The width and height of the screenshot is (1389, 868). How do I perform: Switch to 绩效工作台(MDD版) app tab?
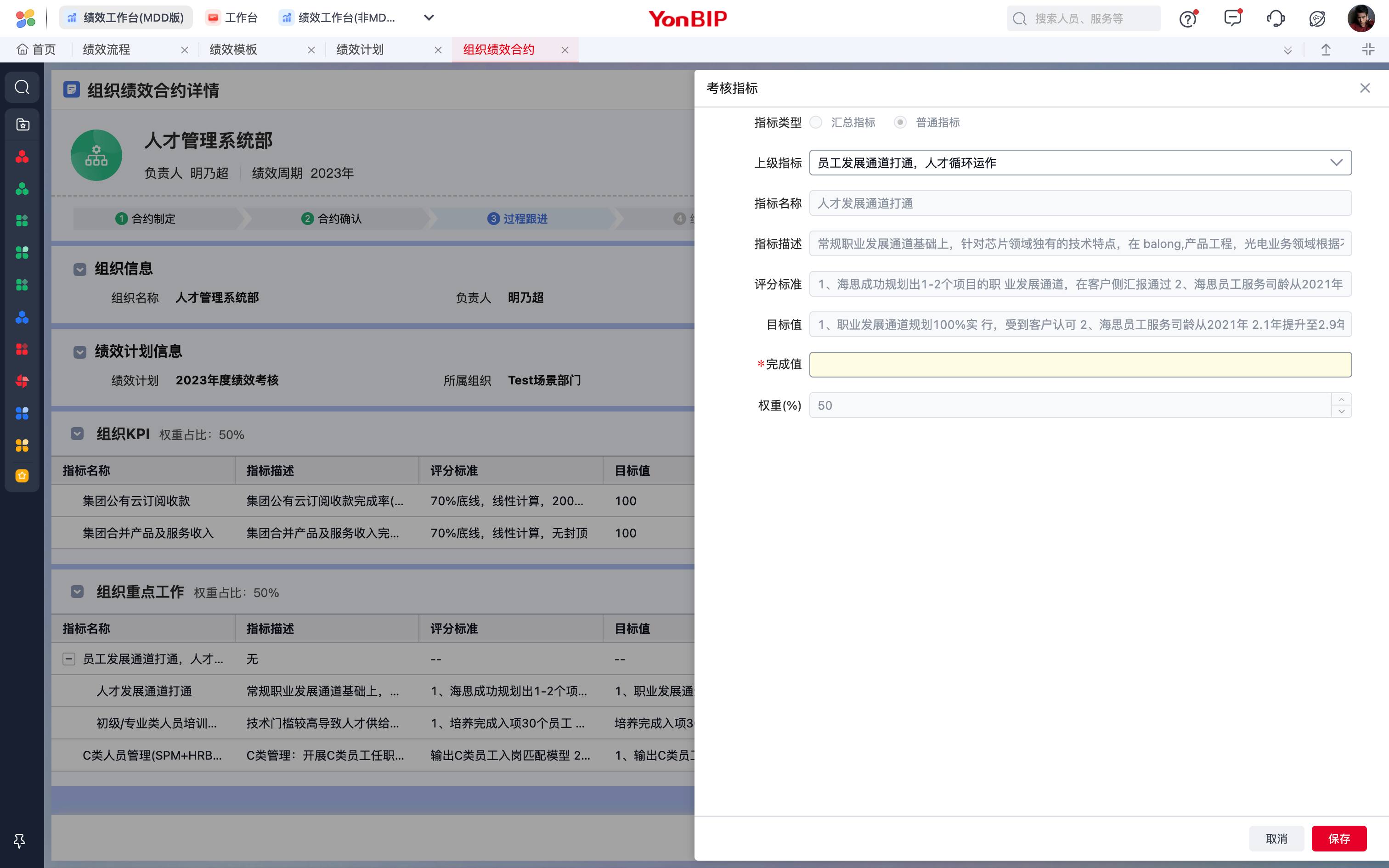126,18
